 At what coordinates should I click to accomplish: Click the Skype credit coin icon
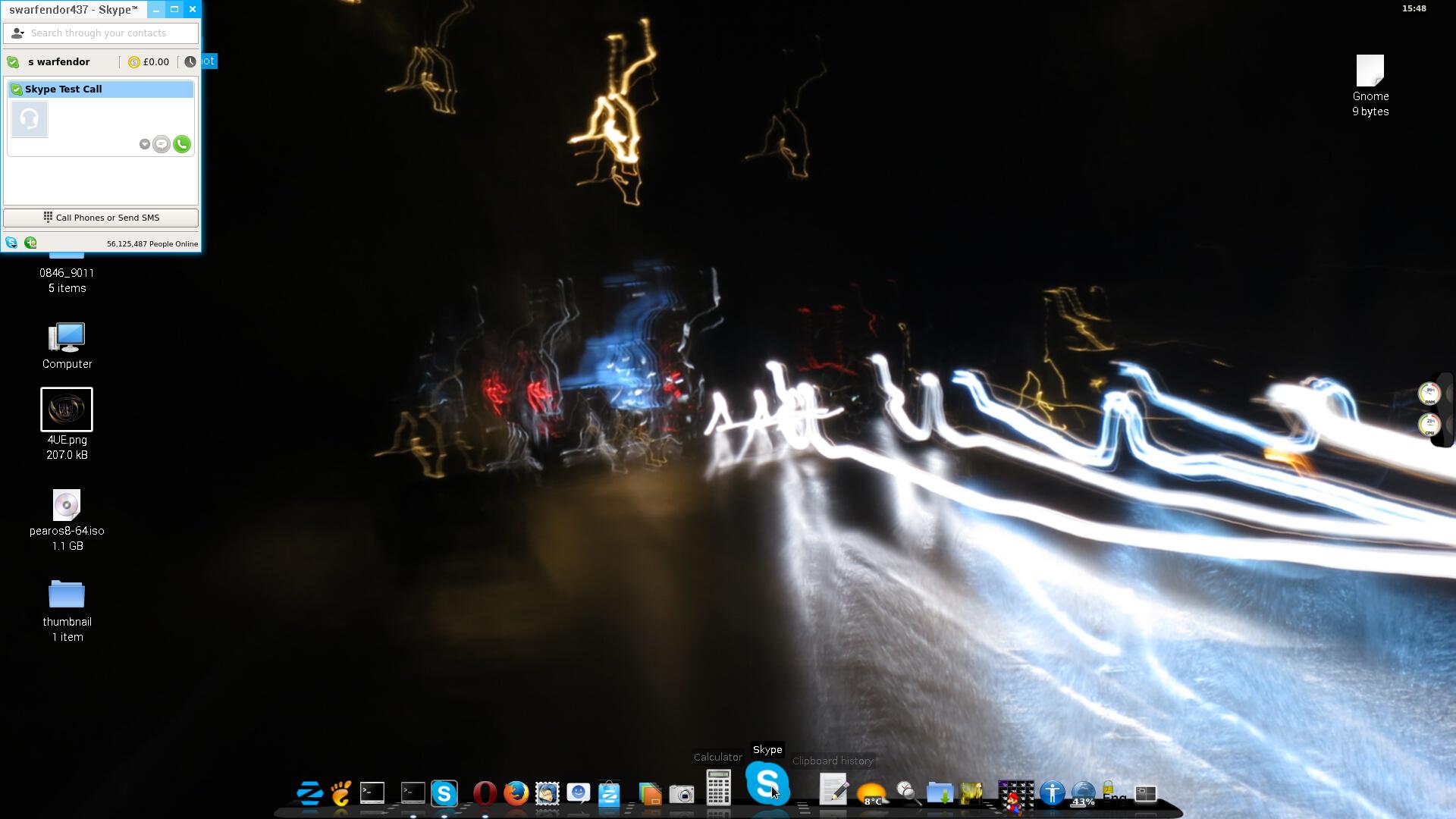134,62
